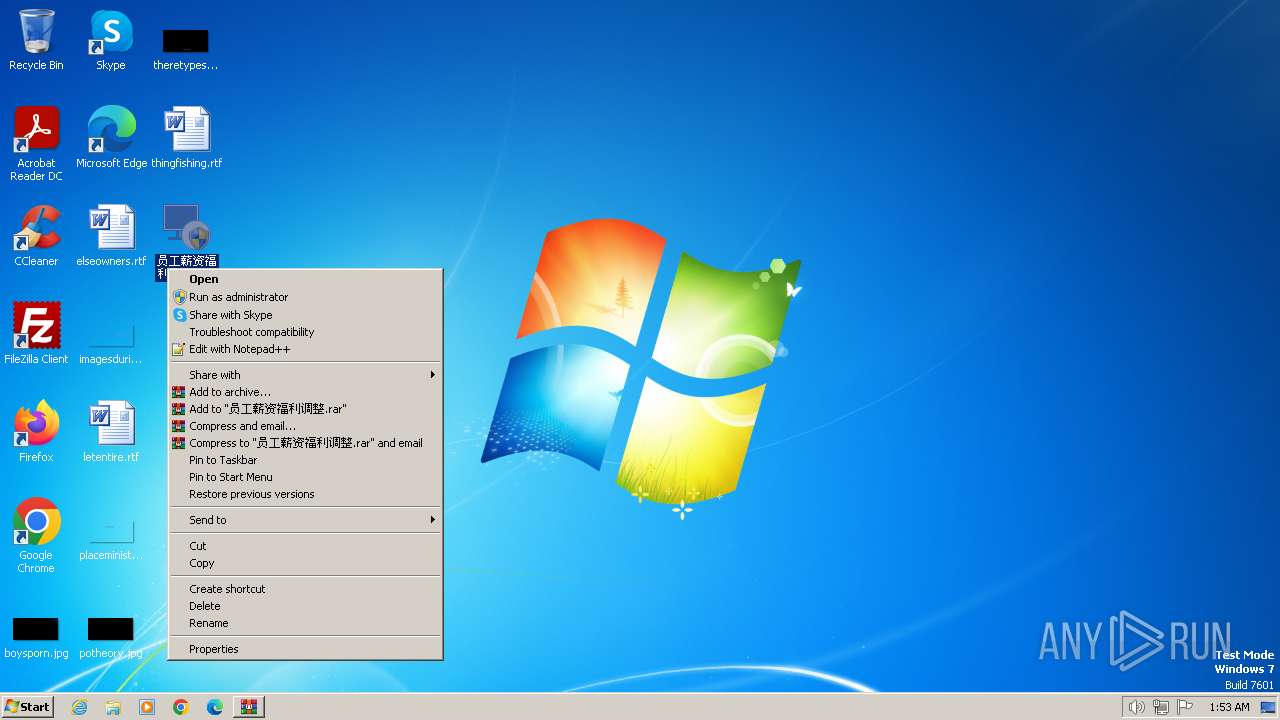Choose Add to archive...

pyautogui.click(x=305, y=392)
